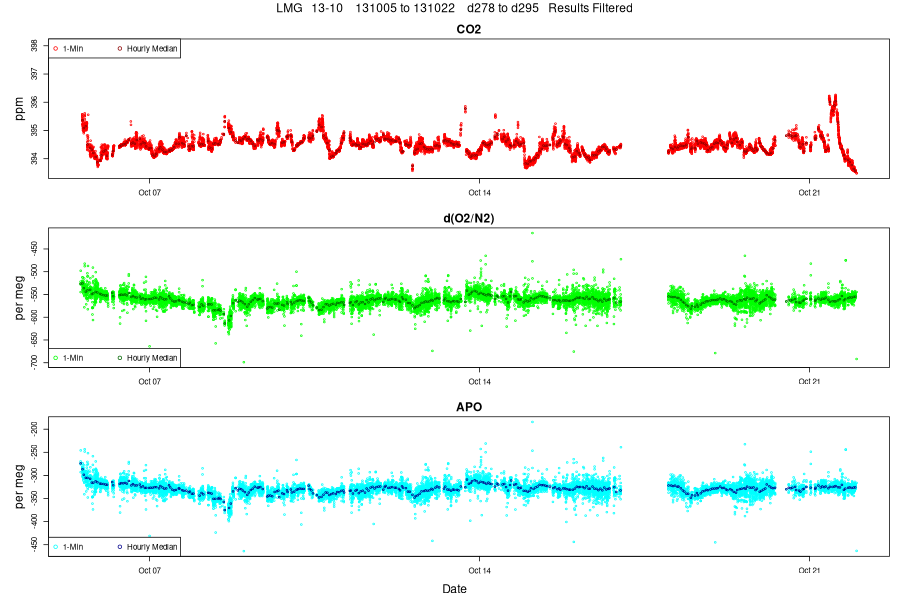Click 'Hourly Median' label in d(O2/N2) legend

point(152,358)
